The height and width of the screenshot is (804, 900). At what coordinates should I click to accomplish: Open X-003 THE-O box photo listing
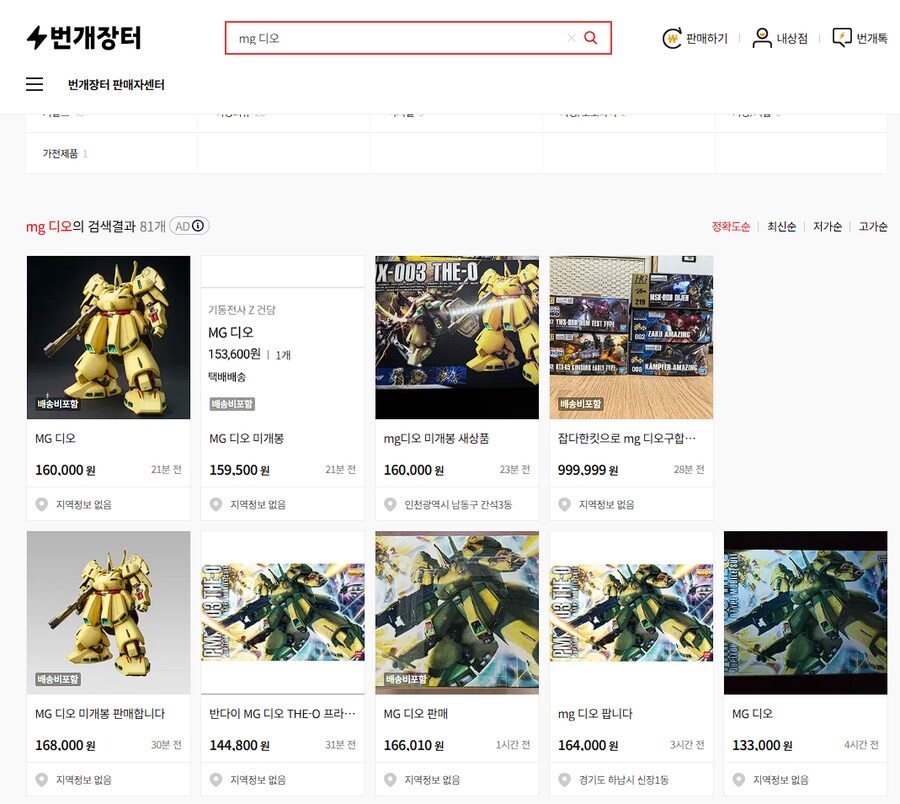(x=457, y=337)
